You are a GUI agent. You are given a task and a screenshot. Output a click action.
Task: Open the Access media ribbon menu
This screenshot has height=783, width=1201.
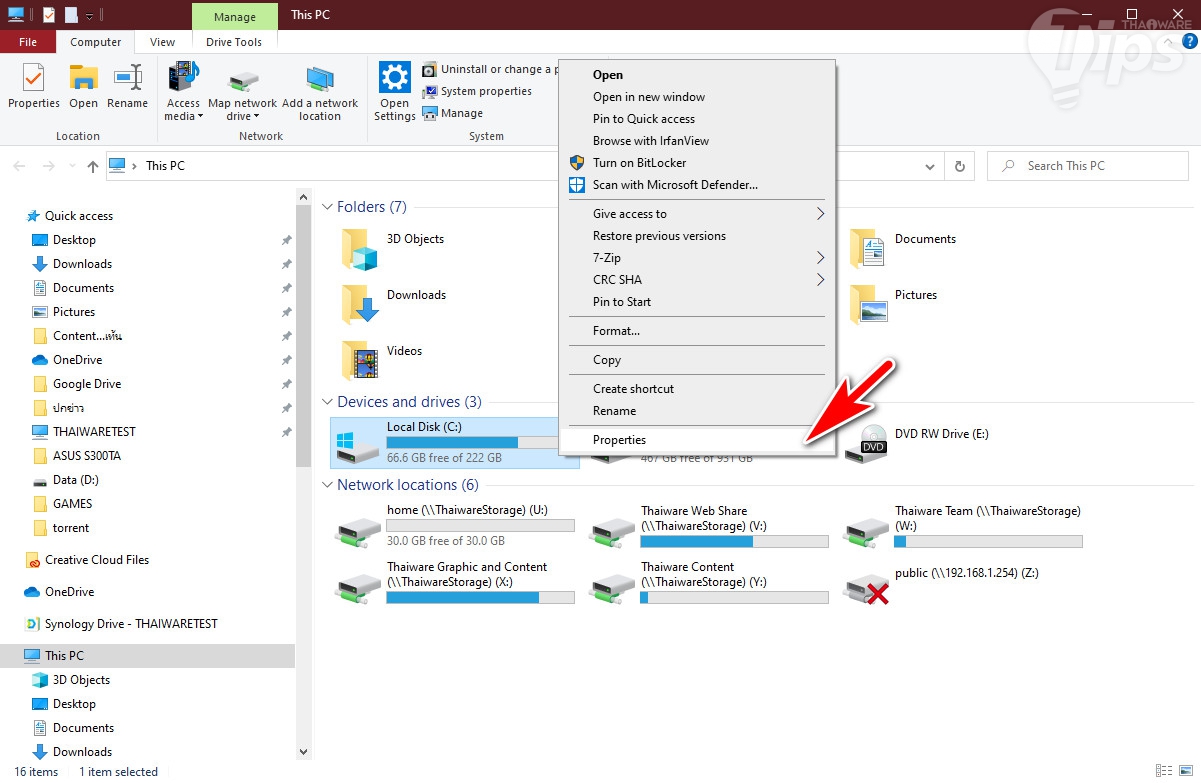(x=183, y=92)
